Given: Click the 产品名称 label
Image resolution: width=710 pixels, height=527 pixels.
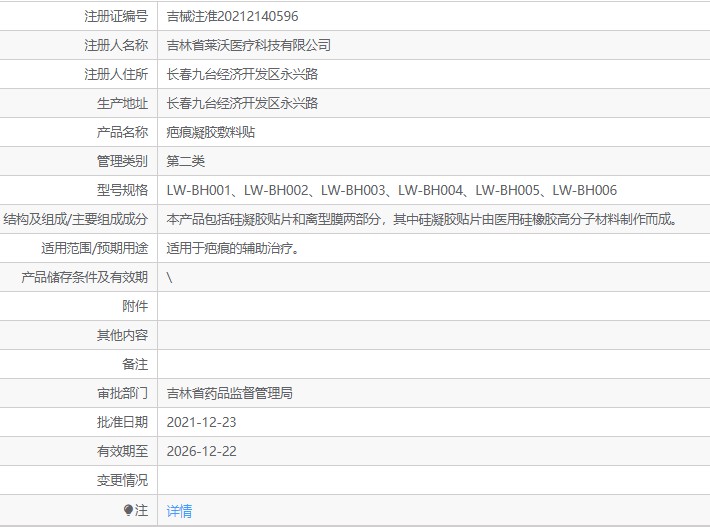Looking at the screenshot, I should coord(122,132).
